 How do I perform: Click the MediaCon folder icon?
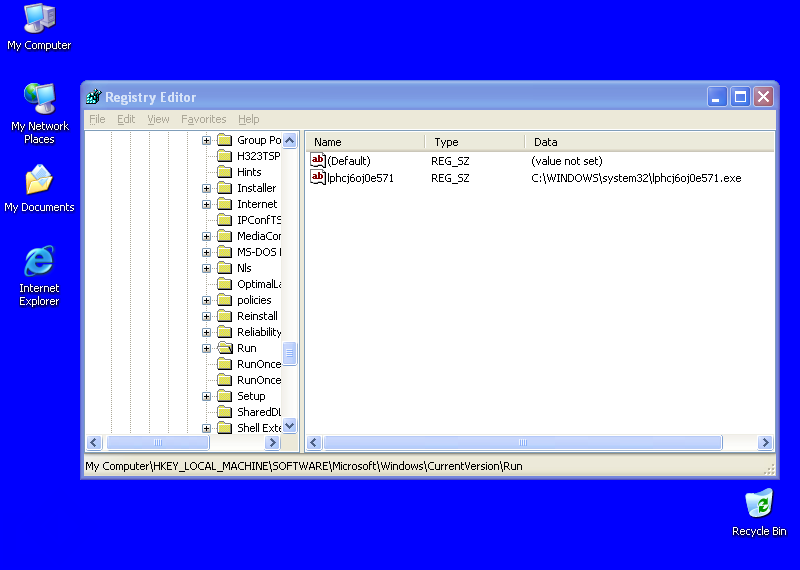coord(224,236)
